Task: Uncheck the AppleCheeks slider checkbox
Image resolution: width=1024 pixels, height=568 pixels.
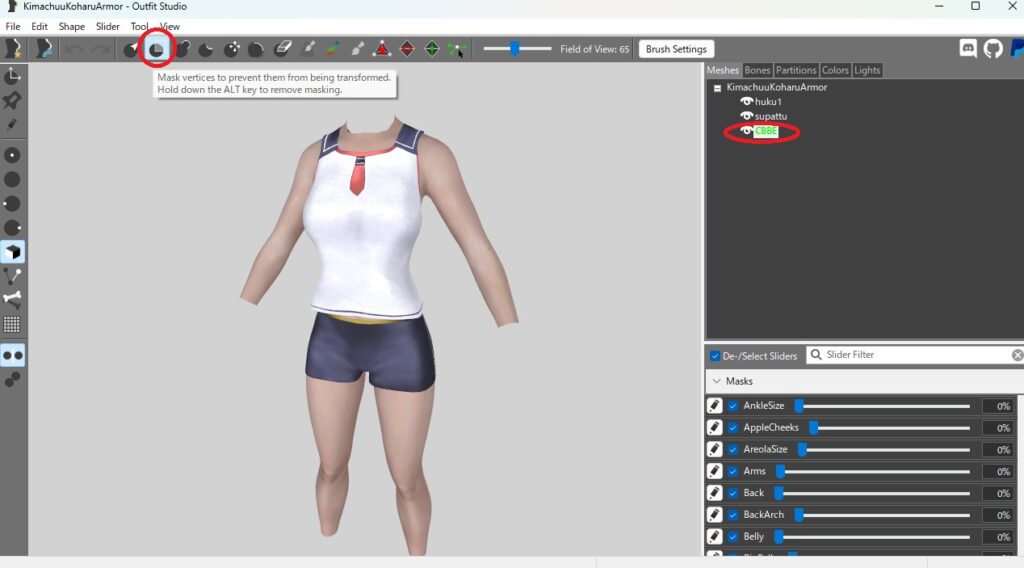Action: (x=733, y=428)
